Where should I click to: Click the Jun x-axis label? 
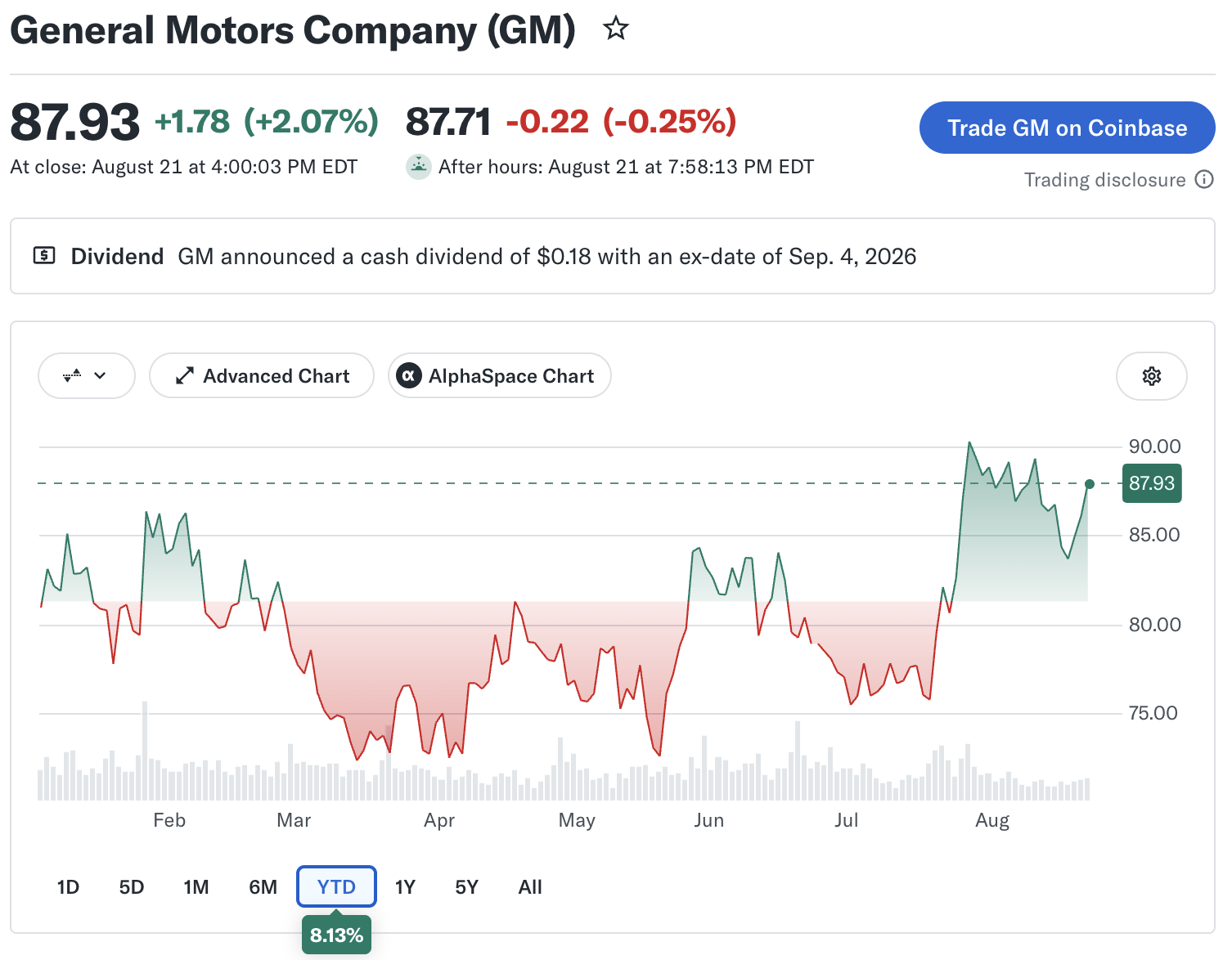(708, 820)
